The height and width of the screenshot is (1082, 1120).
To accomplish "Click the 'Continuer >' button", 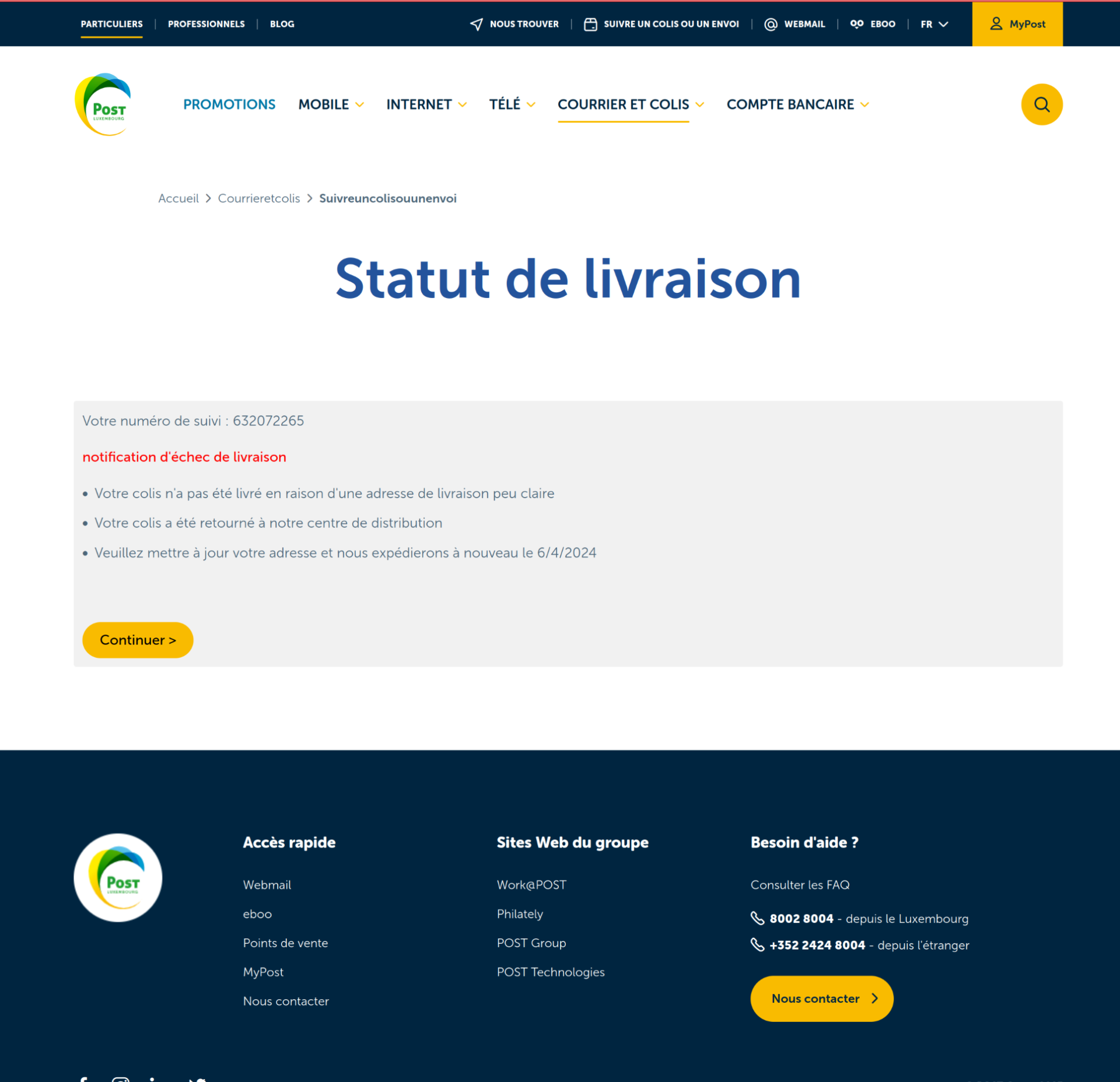I will [137, 640].
